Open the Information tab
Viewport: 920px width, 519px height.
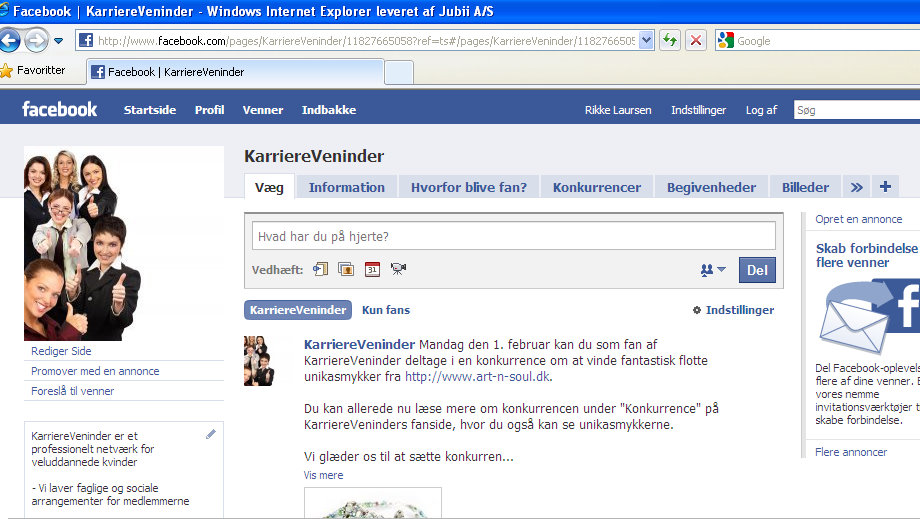coord(346,187)
